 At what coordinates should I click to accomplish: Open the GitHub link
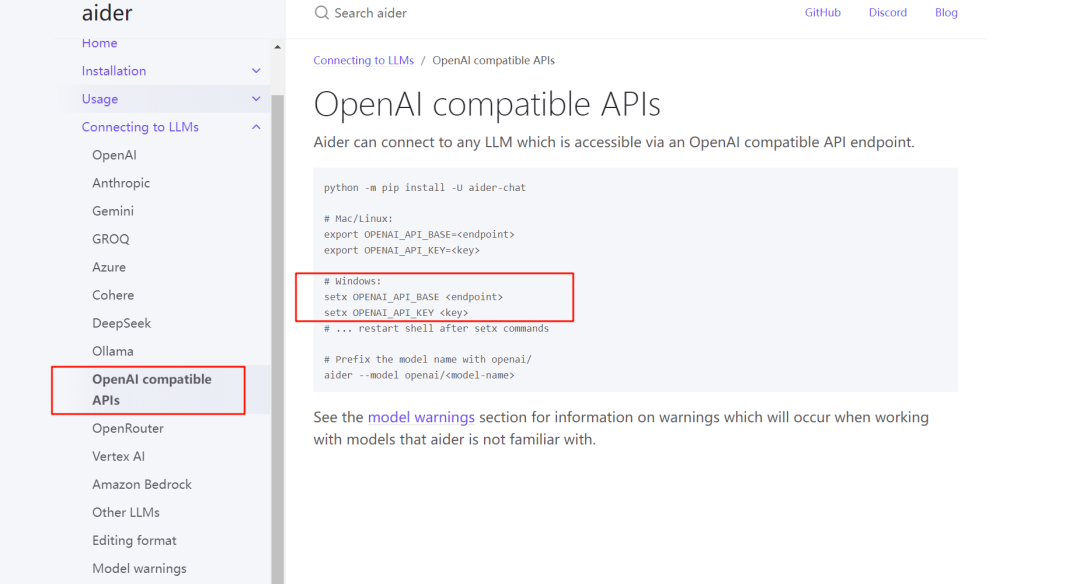pos(822,12)
